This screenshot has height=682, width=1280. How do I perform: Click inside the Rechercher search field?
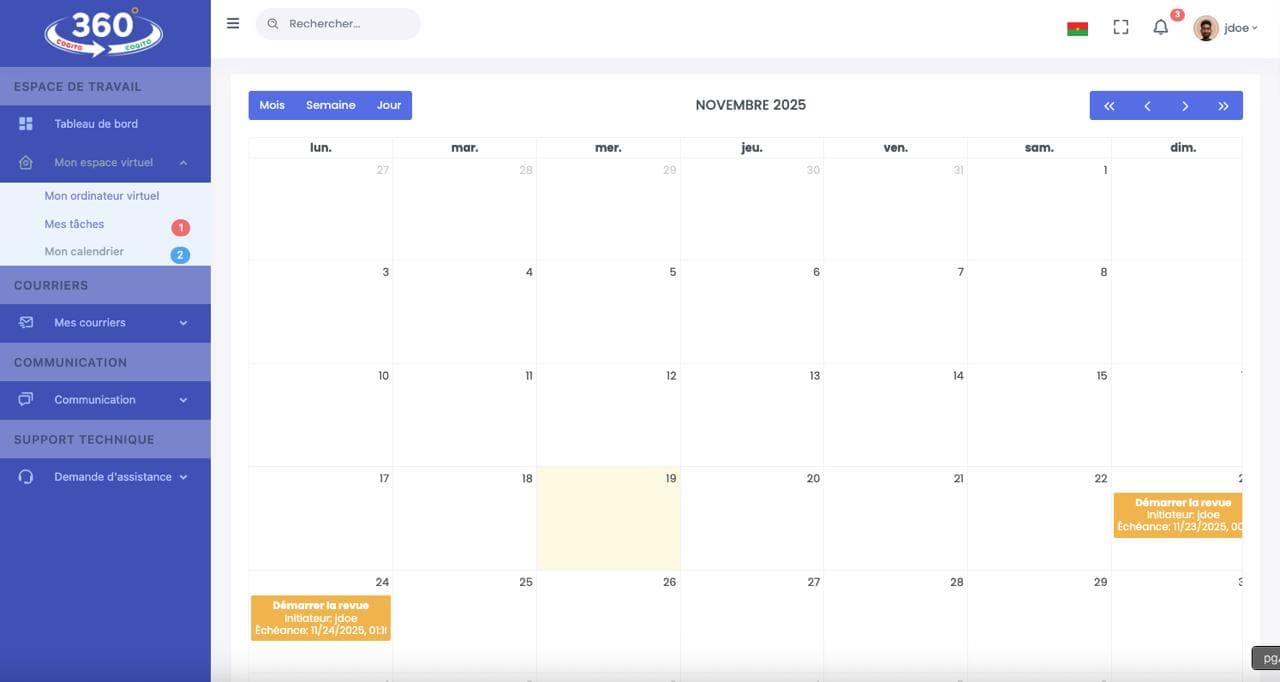(340, 23)
